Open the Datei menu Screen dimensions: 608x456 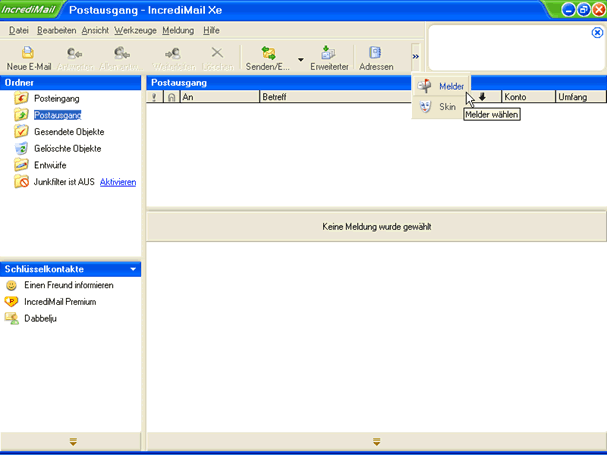click(19, 30)
